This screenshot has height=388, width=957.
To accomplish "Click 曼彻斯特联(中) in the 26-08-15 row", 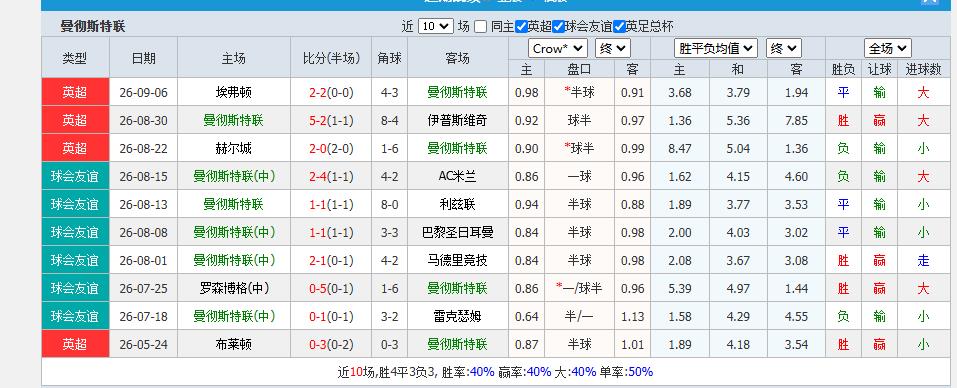I will [x=234, y=176].
